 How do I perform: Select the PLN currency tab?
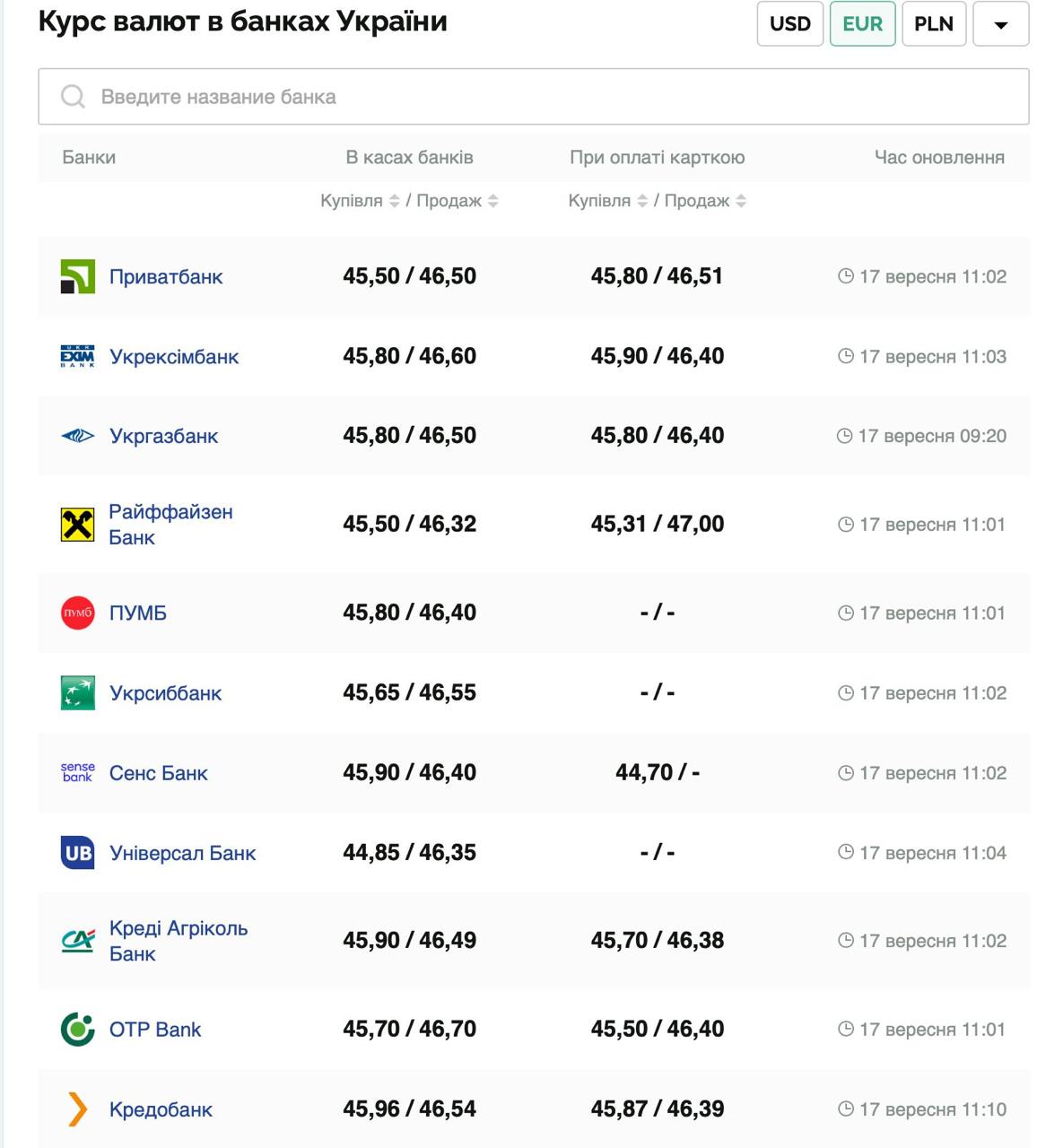point(933,24)
